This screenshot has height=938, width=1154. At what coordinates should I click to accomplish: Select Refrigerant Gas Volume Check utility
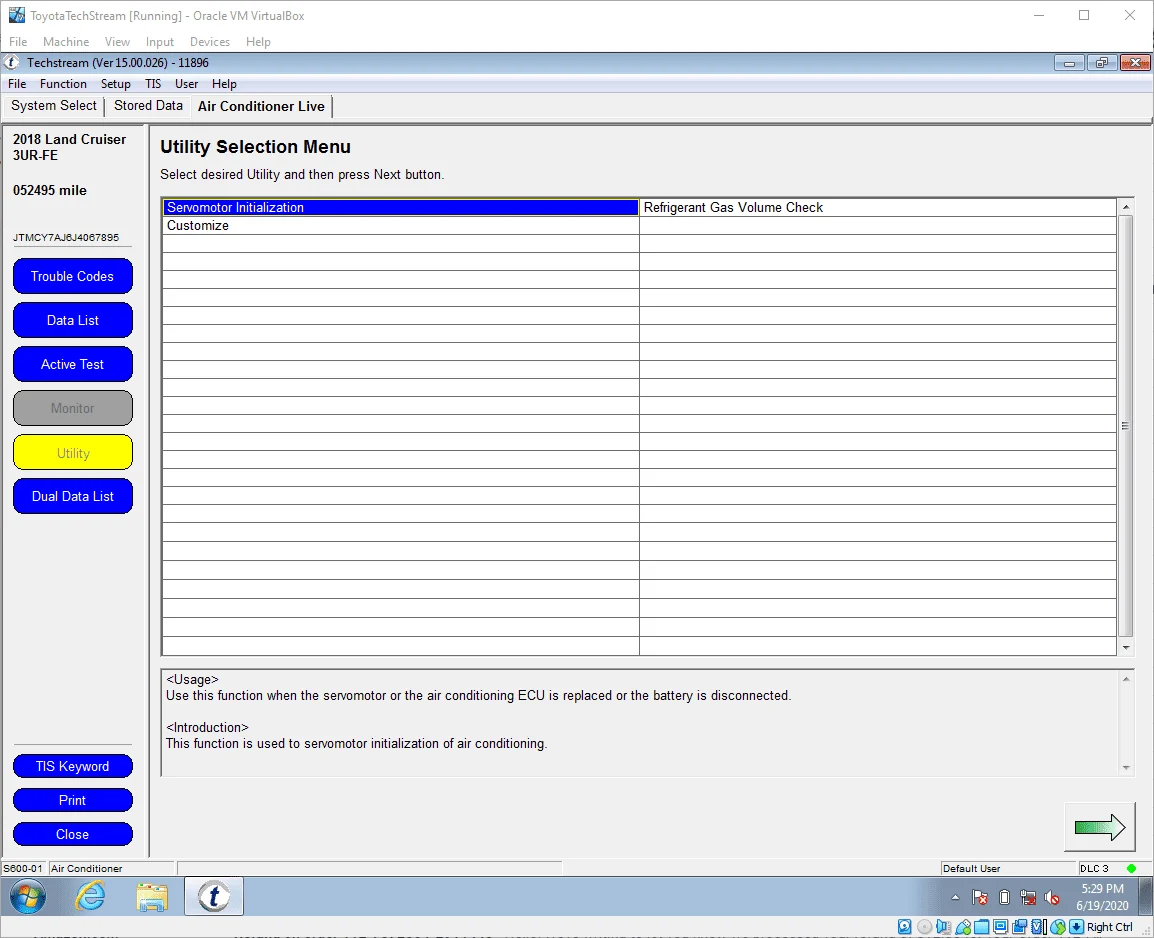coord(877,207)
